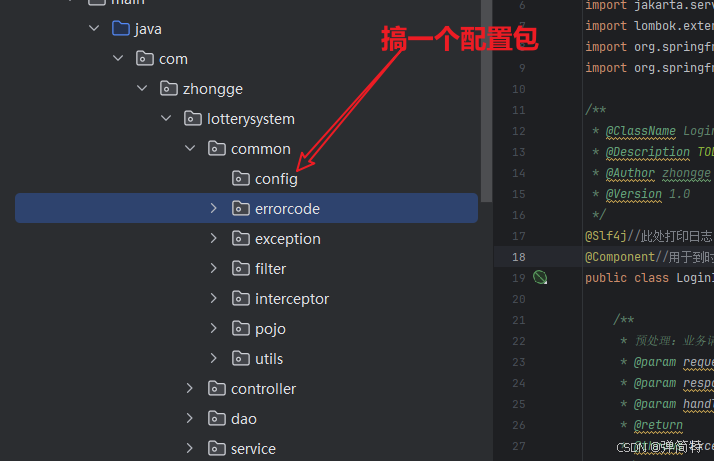Click the interceptor package folder icon
714x461 pixels.
click(x=240, y=299)
